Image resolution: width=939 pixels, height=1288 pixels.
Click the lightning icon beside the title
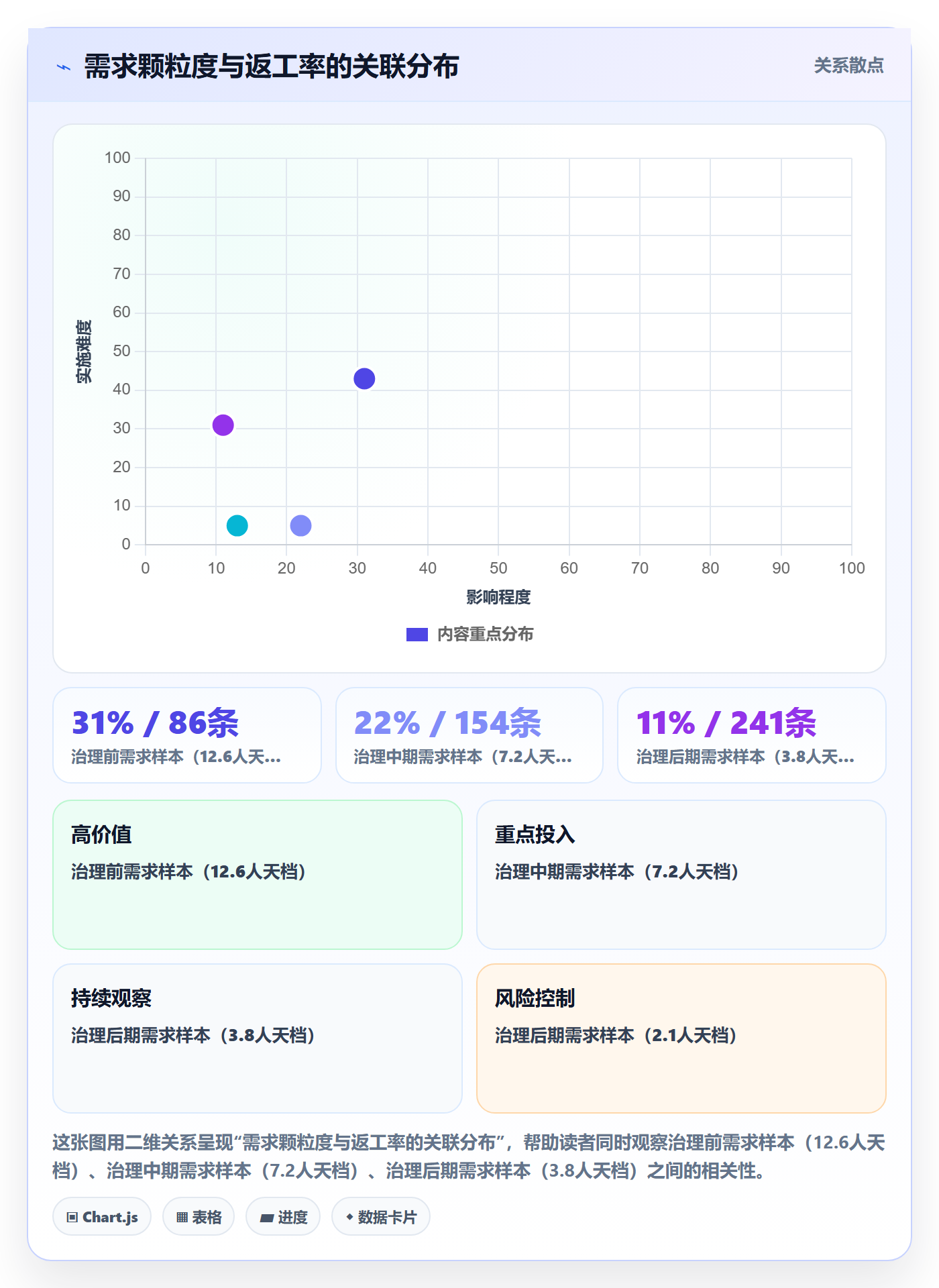coord(64,67)
